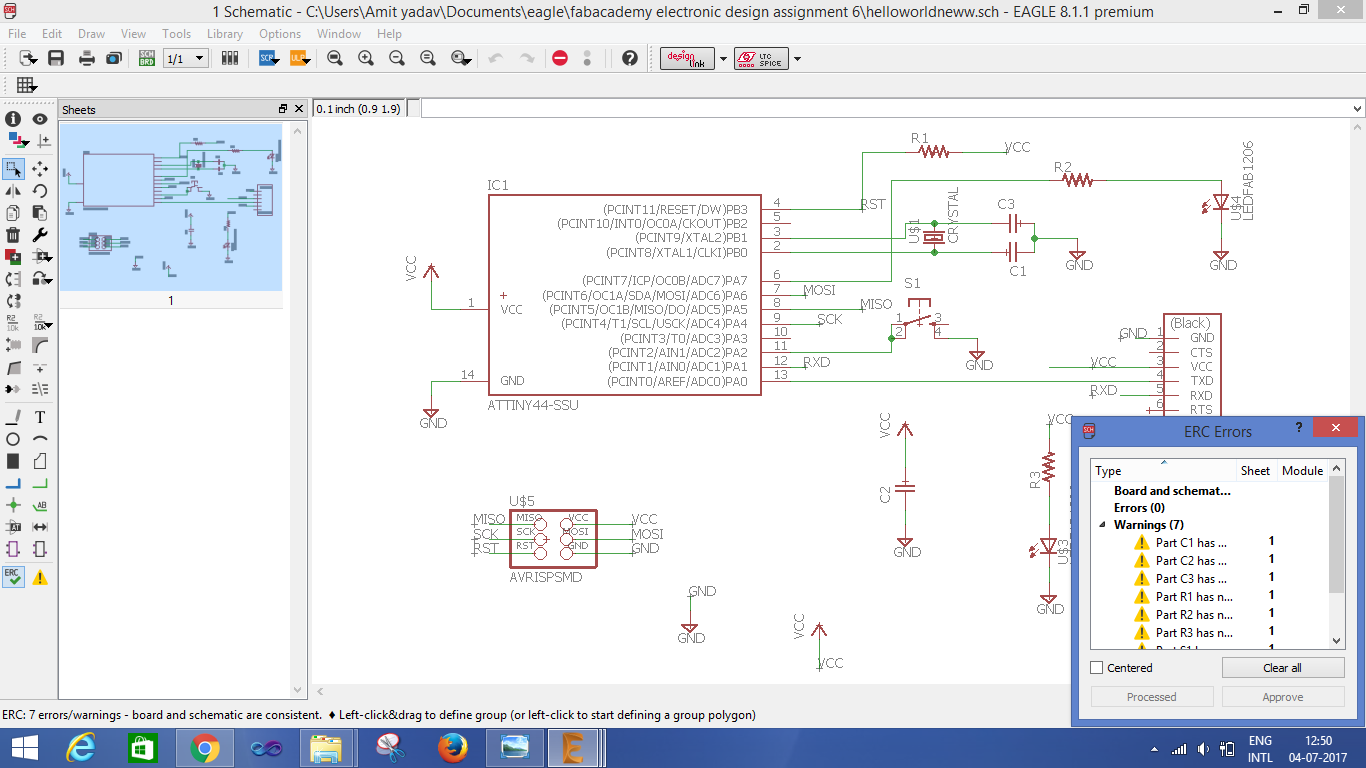Open Google Chrome from taskbar
The image size is (1366, 768).
click(205, 748)
